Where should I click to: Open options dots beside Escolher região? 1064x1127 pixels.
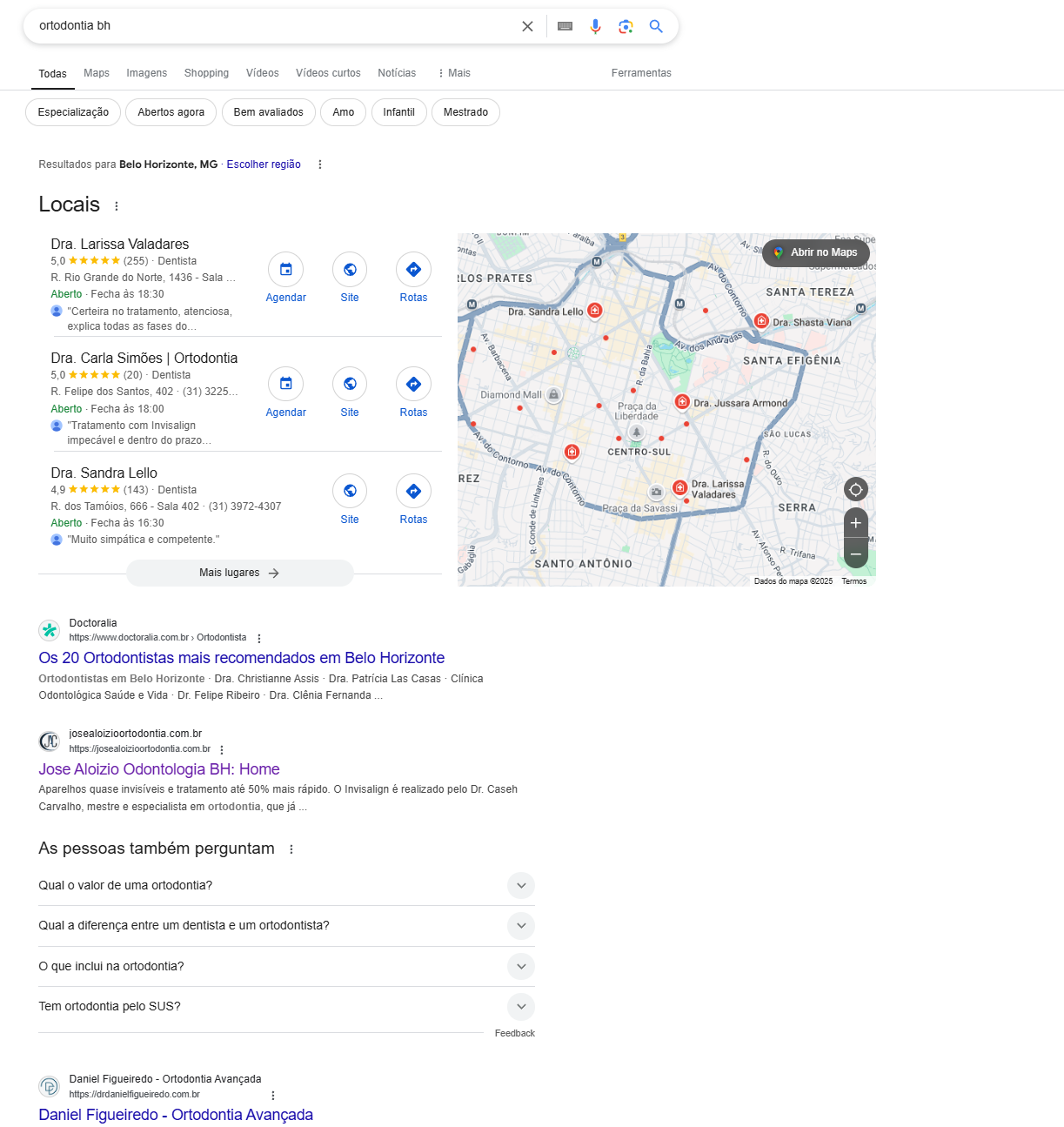click(320, 164)
